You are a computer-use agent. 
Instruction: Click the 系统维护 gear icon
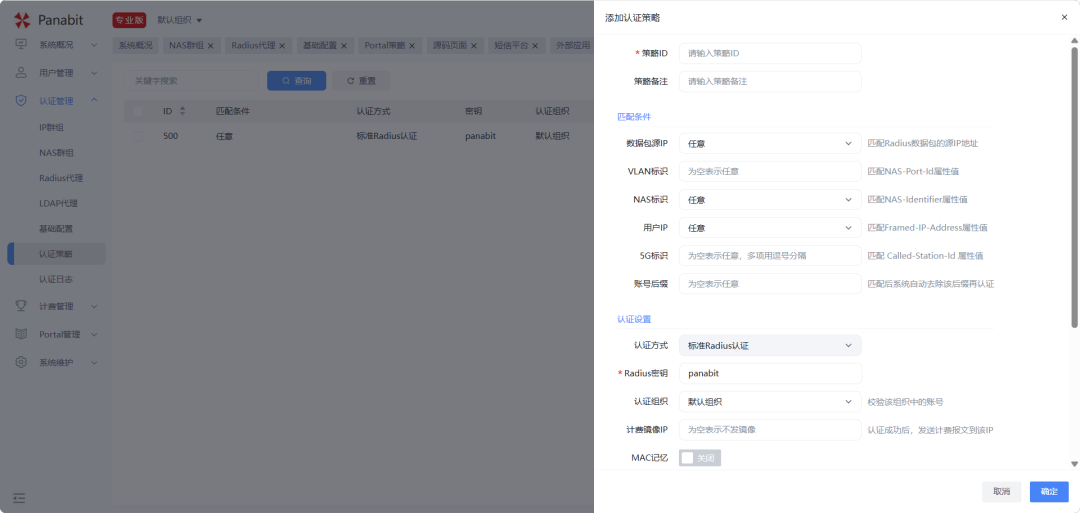[x=21, y=362]
